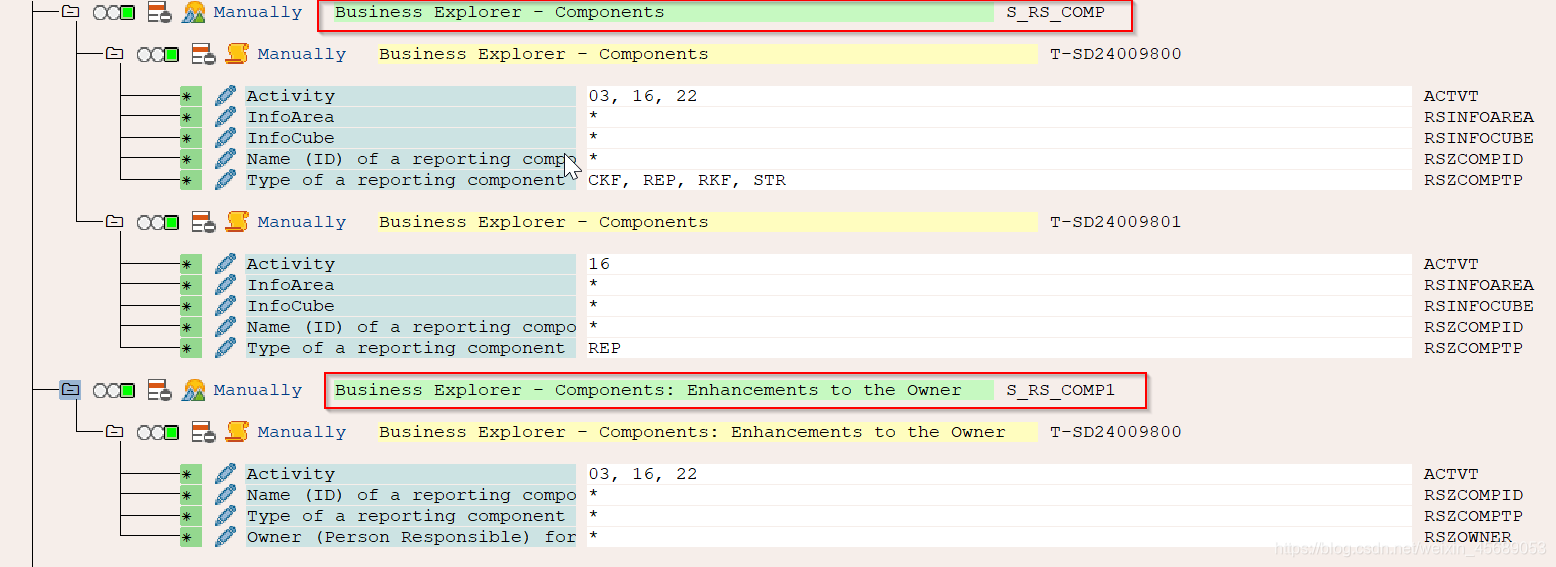Click Manually status icon on S_RS_COMP1 row
The image size is (1556, 567).
194,390
